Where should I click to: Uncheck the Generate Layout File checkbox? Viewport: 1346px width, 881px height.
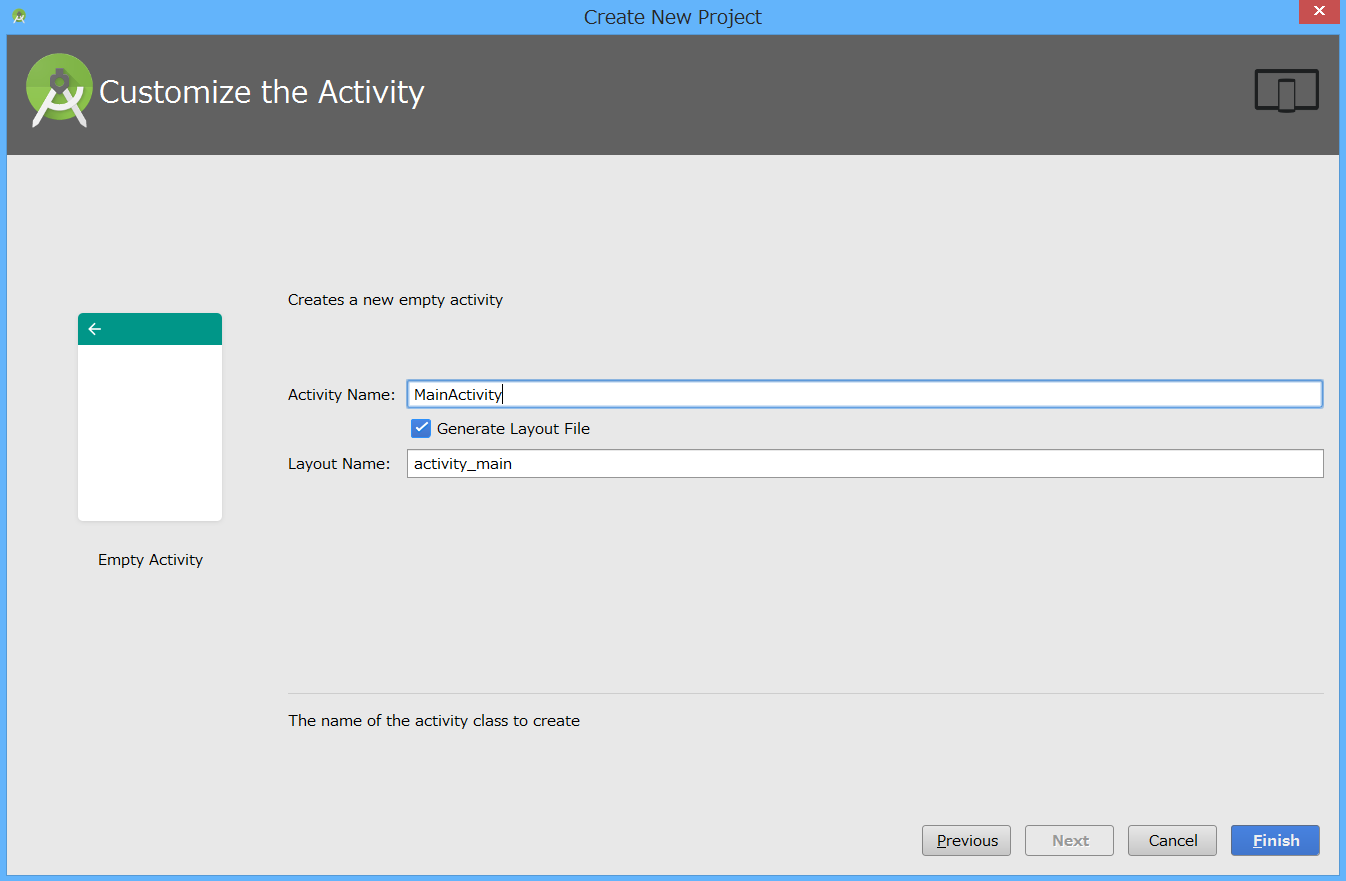[421, 429]
